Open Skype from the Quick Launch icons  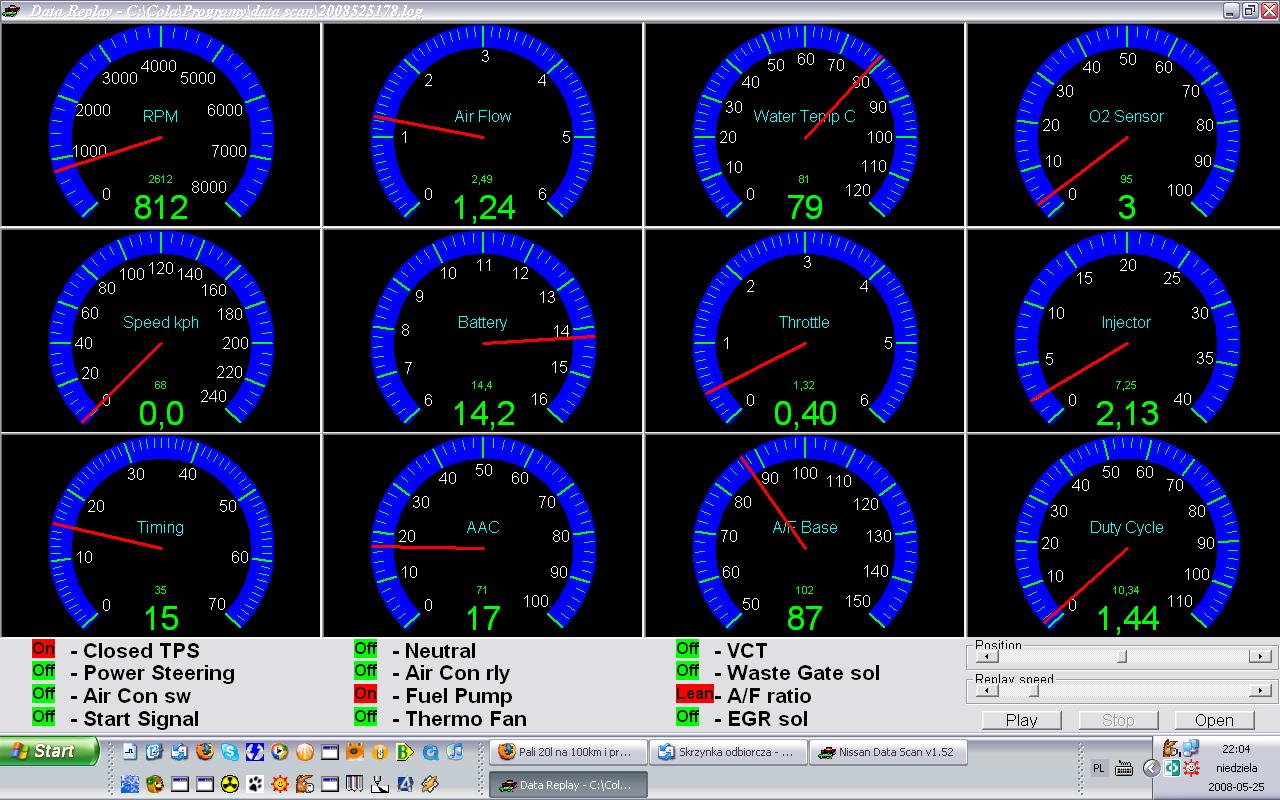230,752
